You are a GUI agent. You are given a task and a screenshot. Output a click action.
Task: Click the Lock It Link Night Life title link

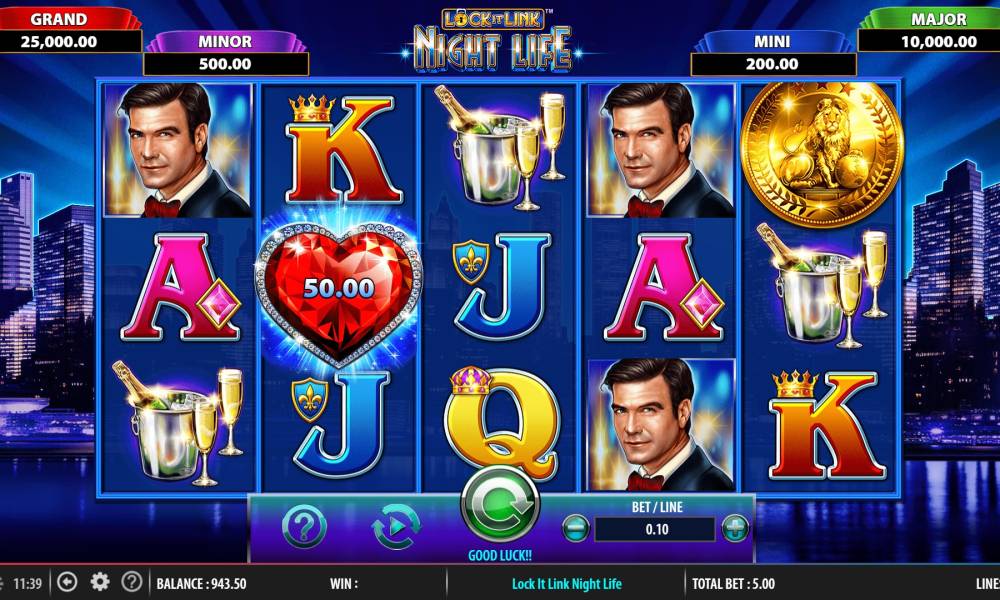coord(566,583)
